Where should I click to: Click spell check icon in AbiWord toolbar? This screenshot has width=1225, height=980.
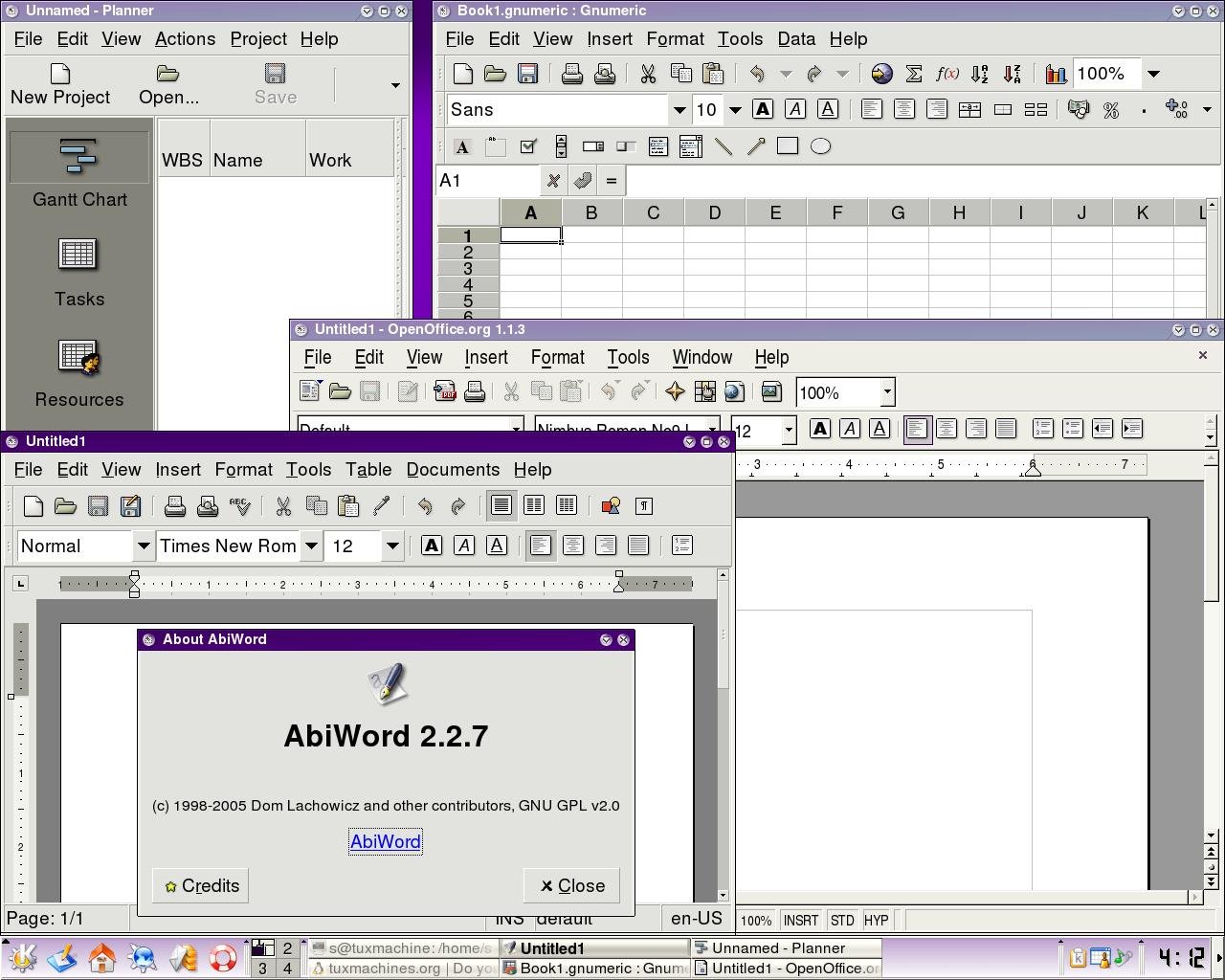pos(240,506)
